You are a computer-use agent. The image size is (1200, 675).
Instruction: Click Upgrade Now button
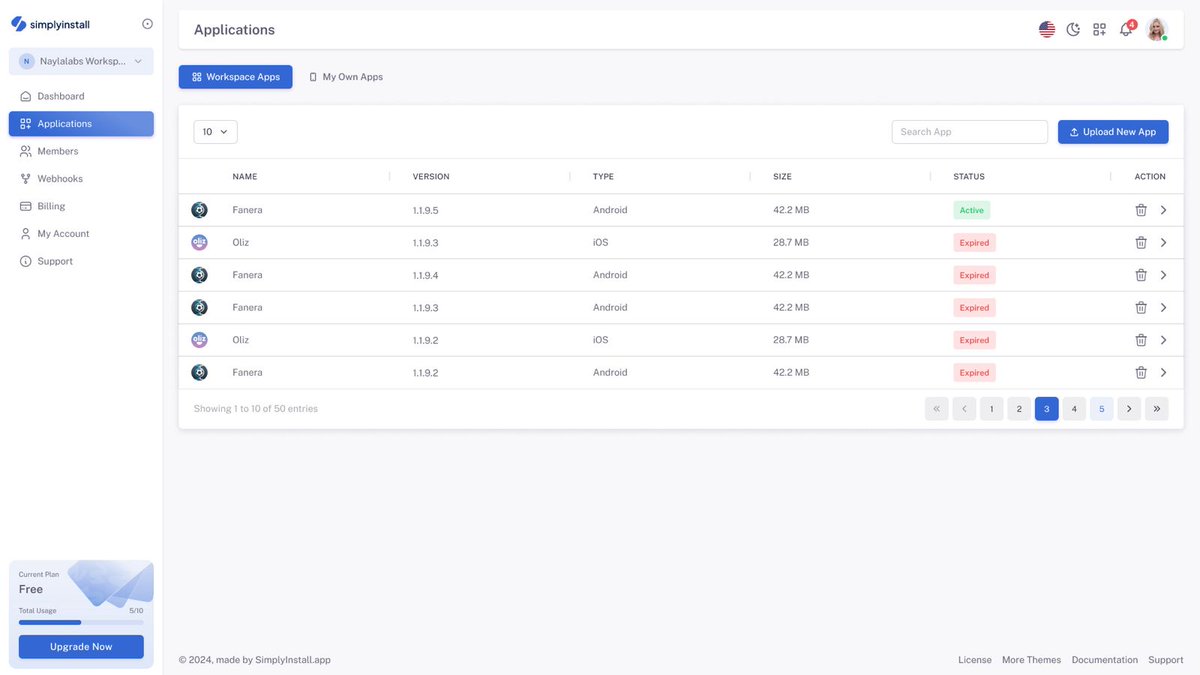coord(81,647)
